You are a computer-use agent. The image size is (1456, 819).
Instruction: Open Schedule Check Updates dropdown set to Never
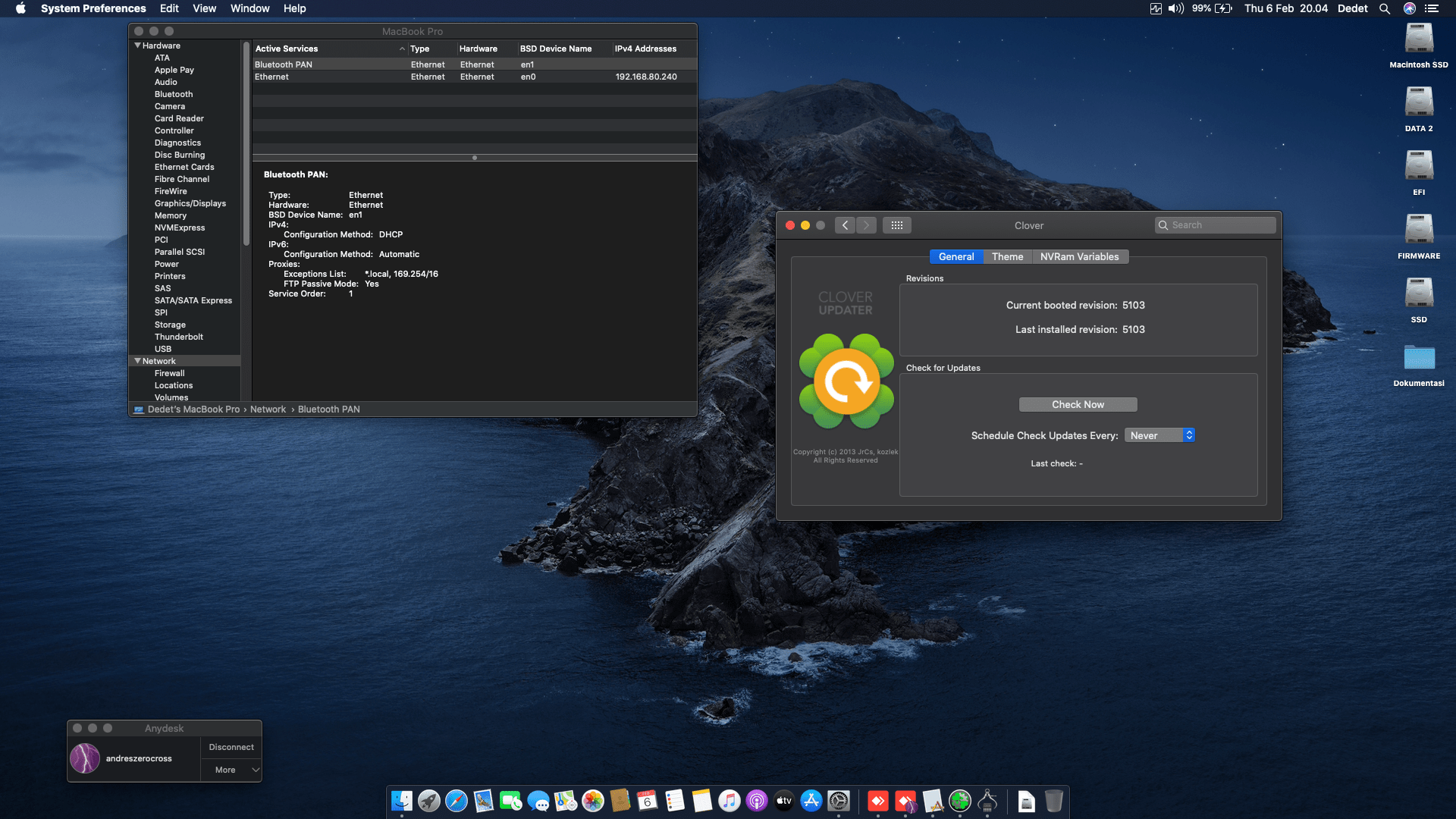(x=1159, y=435)
